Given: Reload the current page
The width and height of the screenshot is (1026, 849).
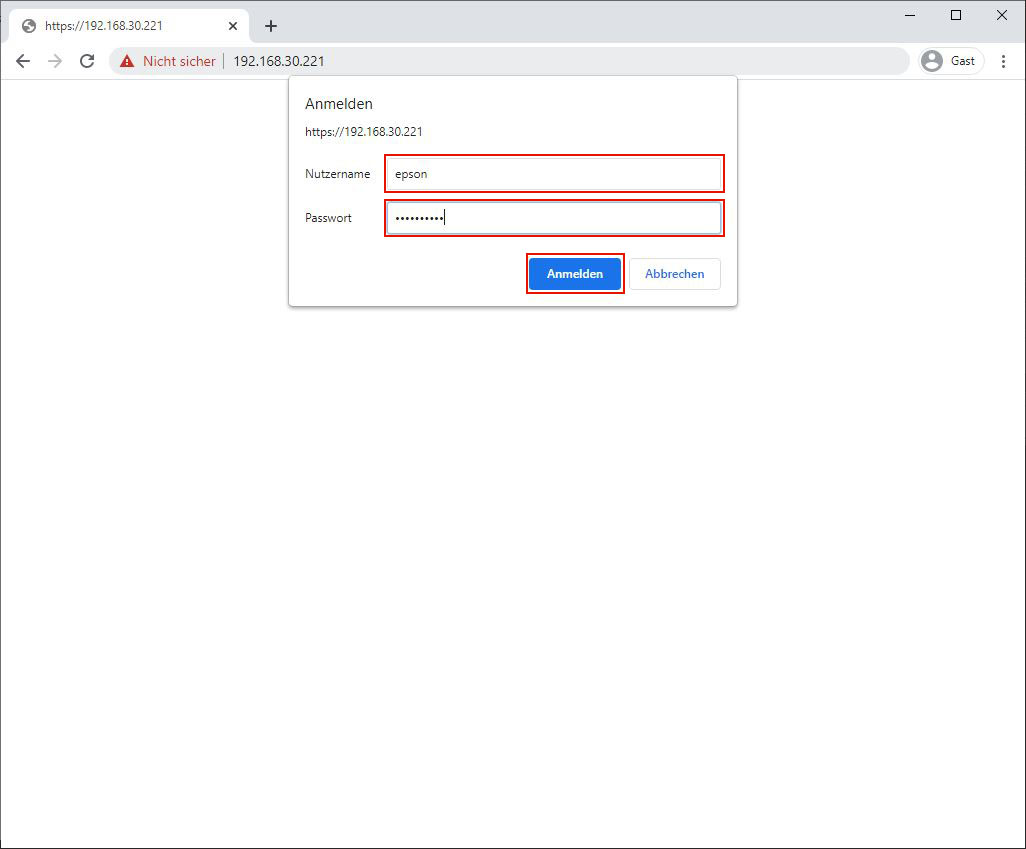Looking at the screenshot, I should (x=87, y=61).
